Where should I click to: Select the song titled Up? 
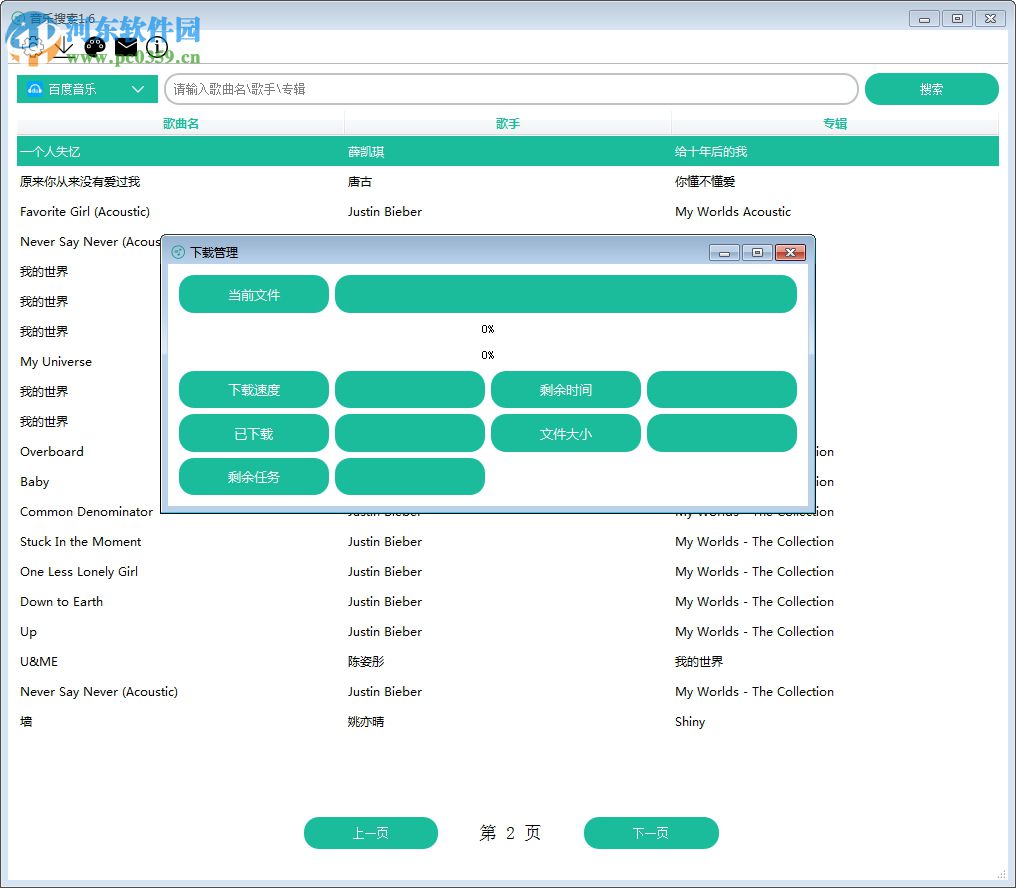tap(29, 632)
